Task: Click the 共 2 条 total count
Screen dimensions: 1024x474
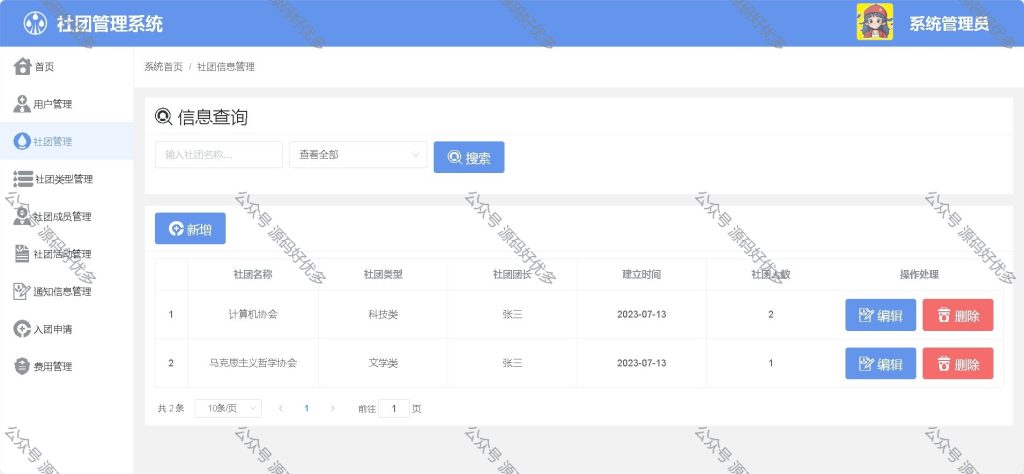Action: 171,409
